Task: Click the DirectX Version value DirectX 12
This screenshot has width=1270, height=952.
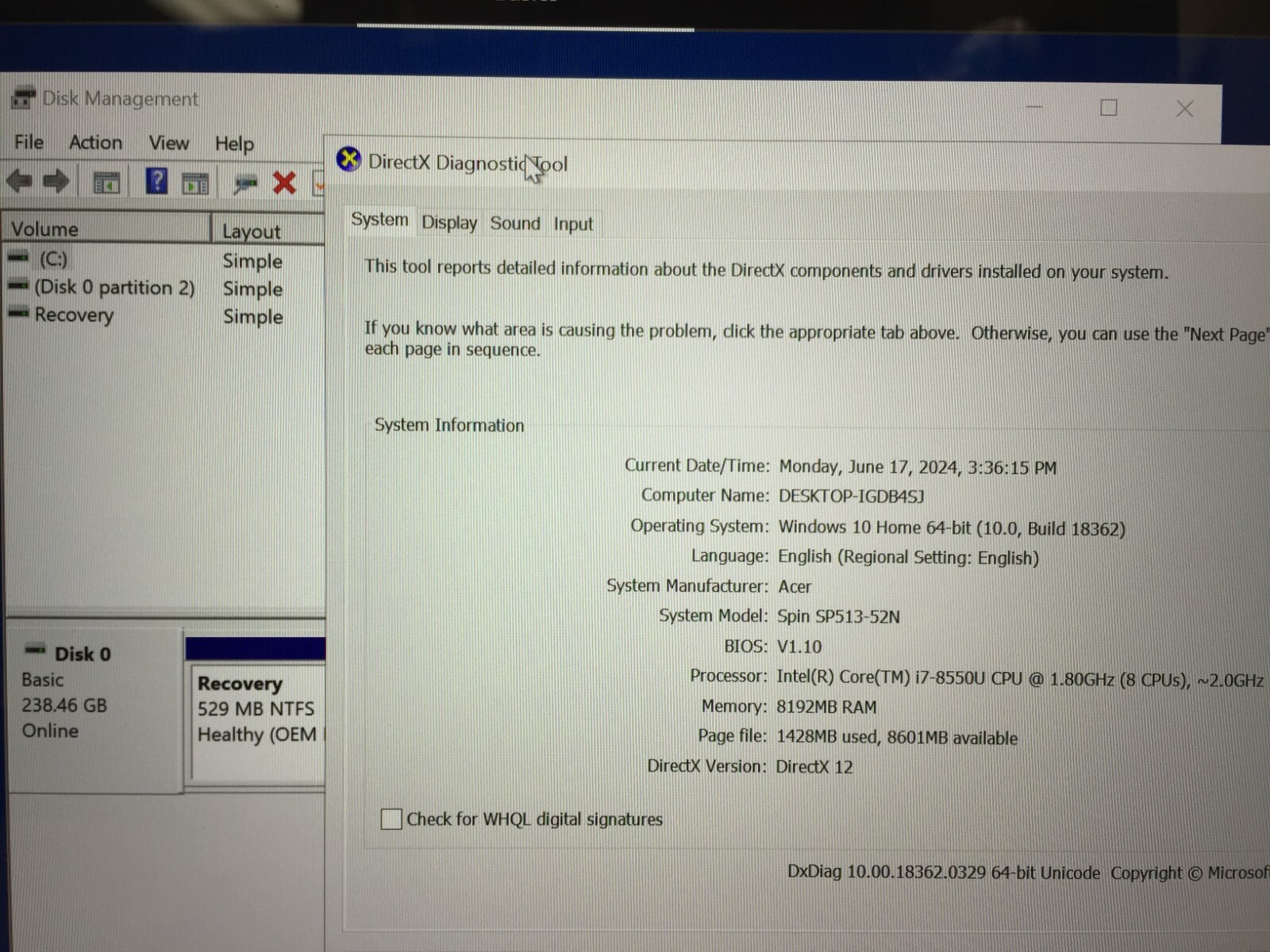Action: click(814, 767)
